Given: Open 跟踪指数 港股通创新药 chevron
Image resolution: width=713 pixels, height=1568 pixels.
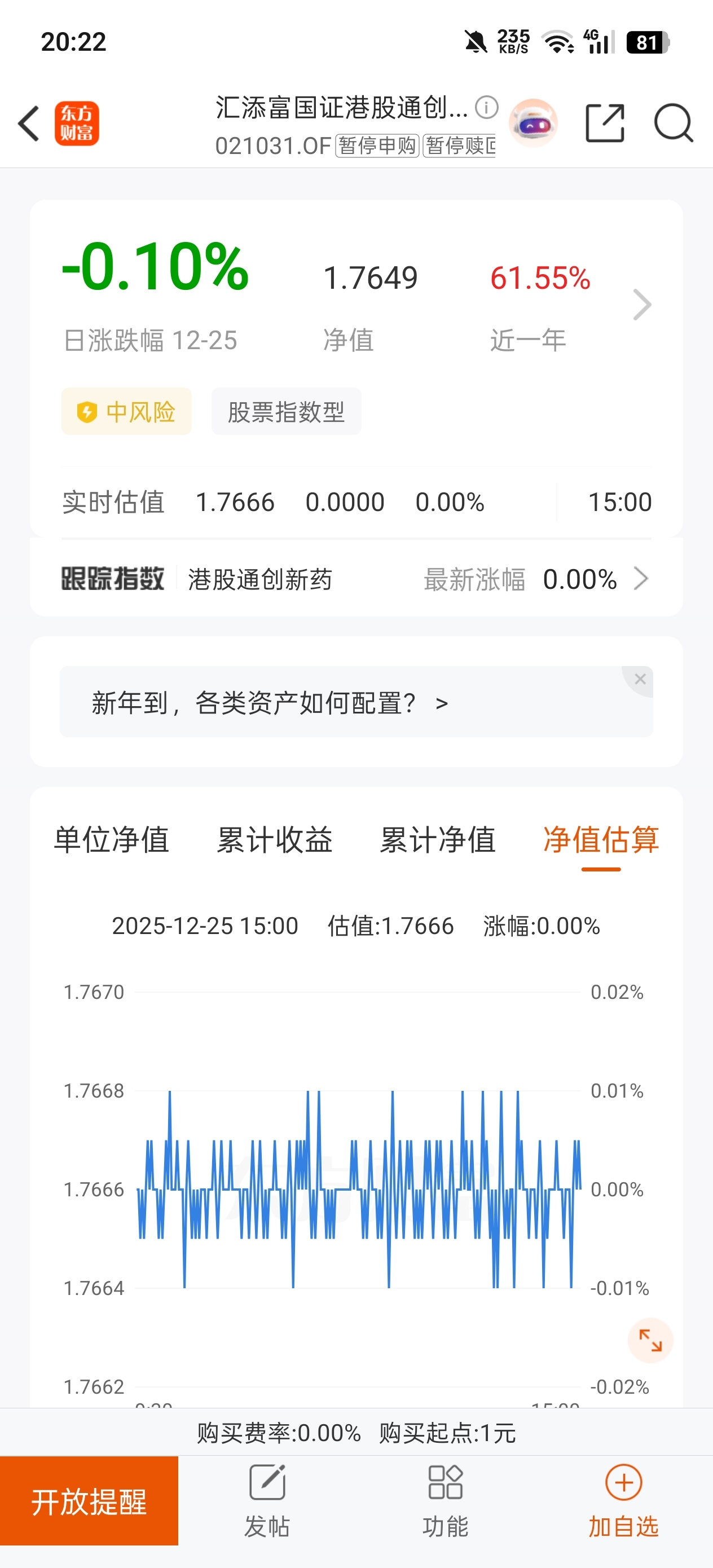Looking at the screenshot, I should (x=641, y=578).
